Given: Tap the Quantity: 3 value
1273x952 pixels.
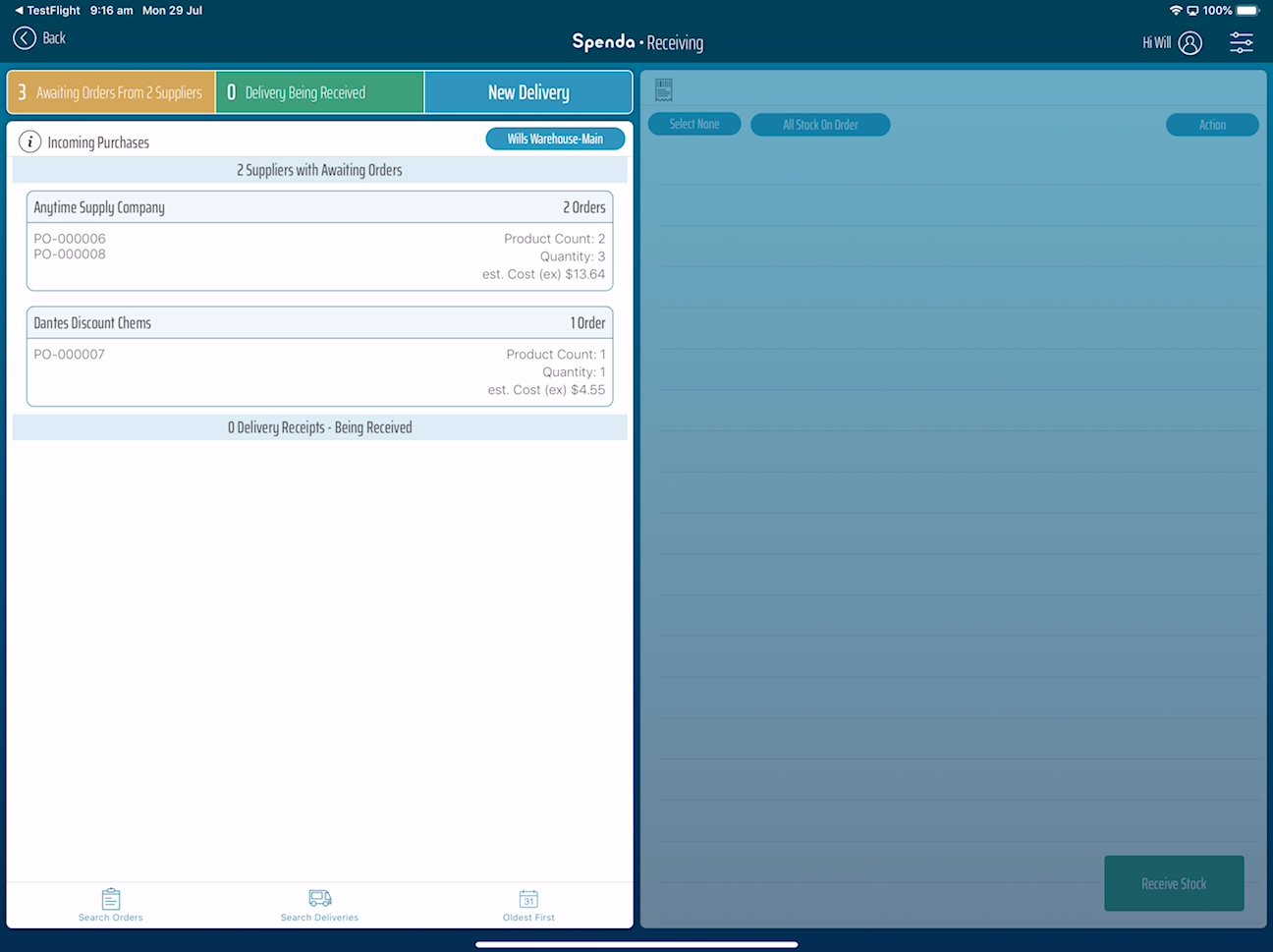Looking at the screenshot, I should pyautogui.click(x=573, y=256).
